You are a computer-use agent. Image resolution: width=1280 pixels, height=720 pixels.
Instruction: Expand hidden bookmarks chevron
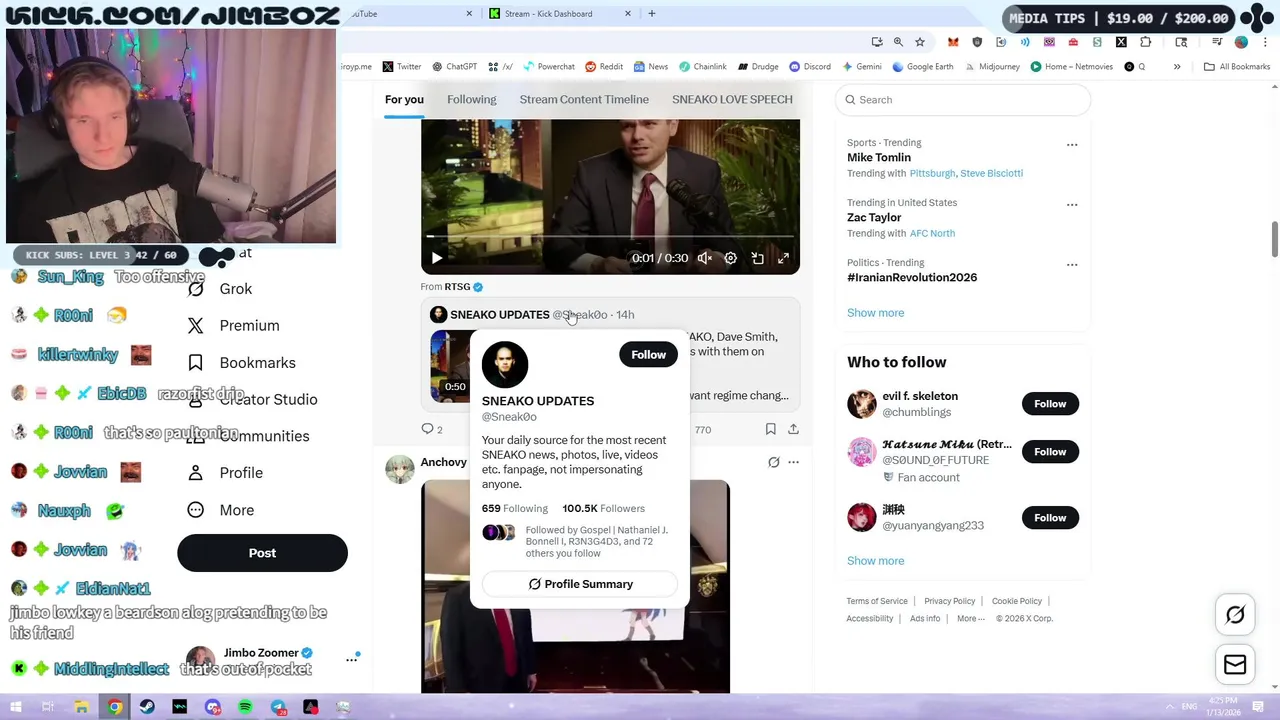(x=1177, y=67)
